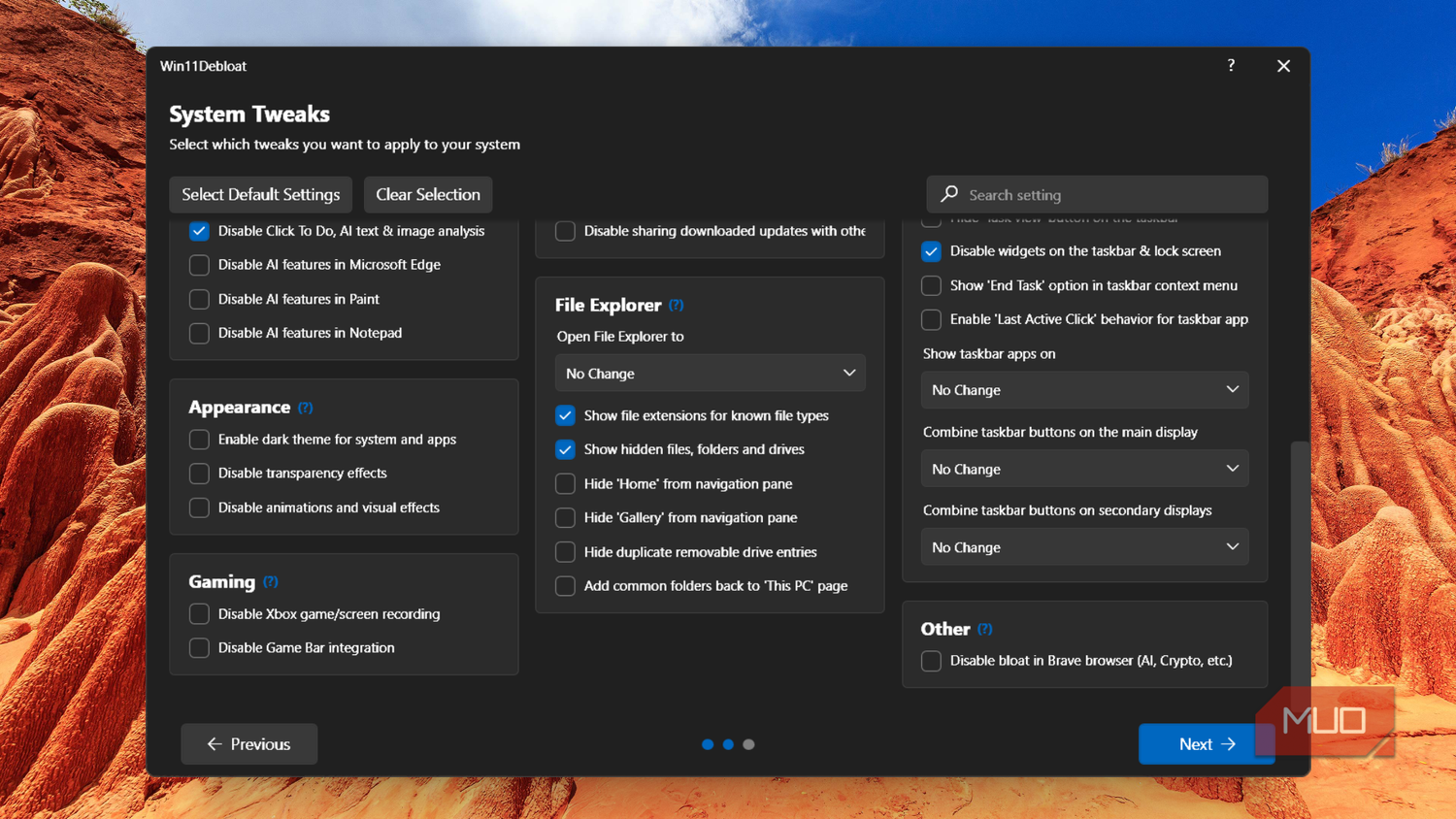Viewport: 1456px width, 819px height.
Task: Check Disable bloat in Brave browser
Action: tap(931, 661)
